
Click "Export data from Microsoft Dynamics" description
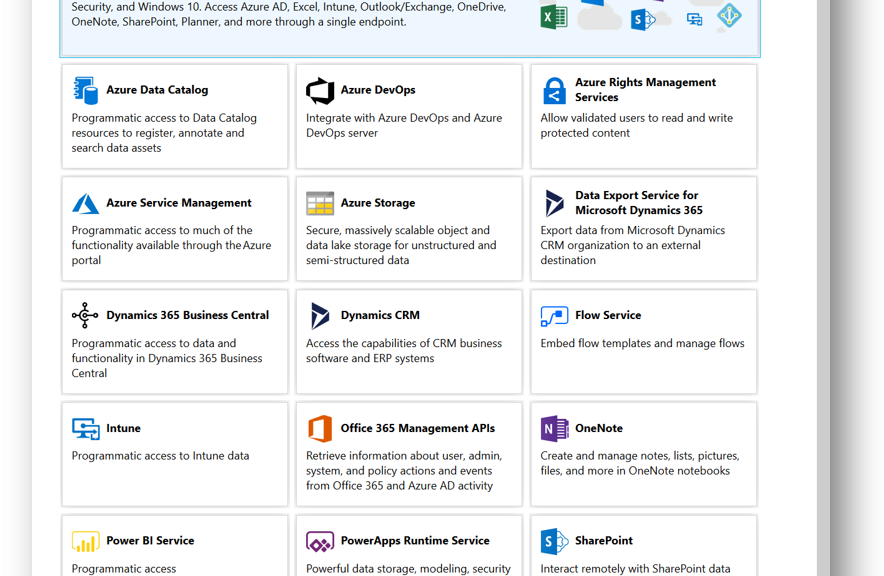pyautogui.click(x=633, y=246)
